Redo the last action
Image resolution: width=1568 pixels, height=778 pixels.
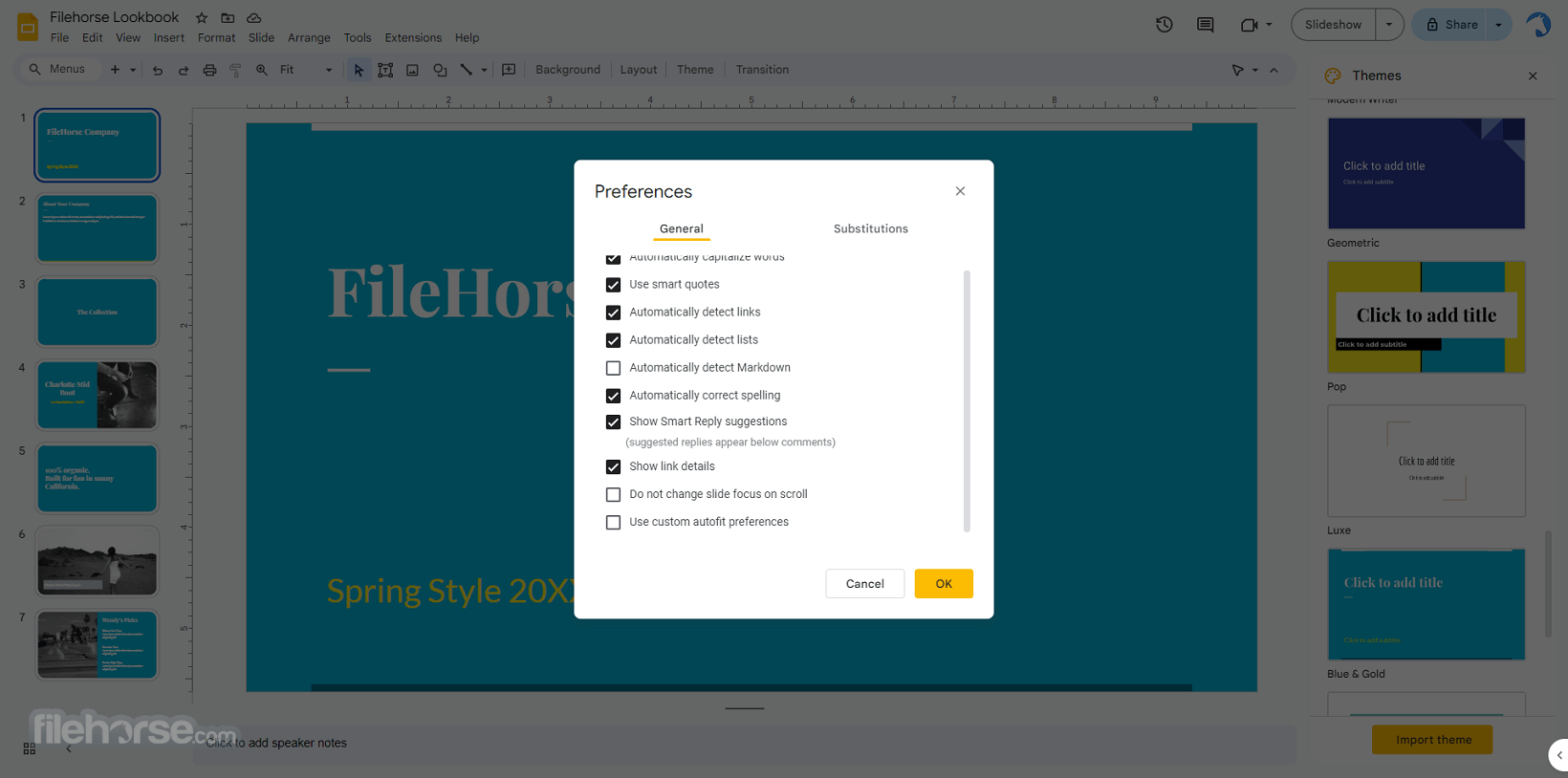pyautogui.click(x=184, y=70)
